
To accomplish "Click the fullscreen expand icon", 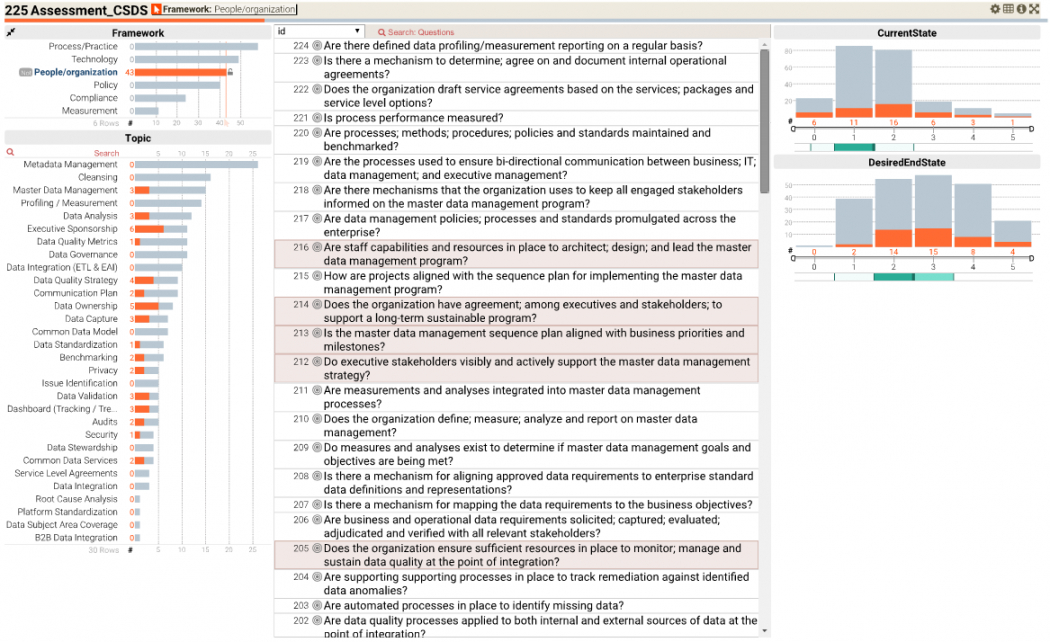I will [x=1034, y=9].
